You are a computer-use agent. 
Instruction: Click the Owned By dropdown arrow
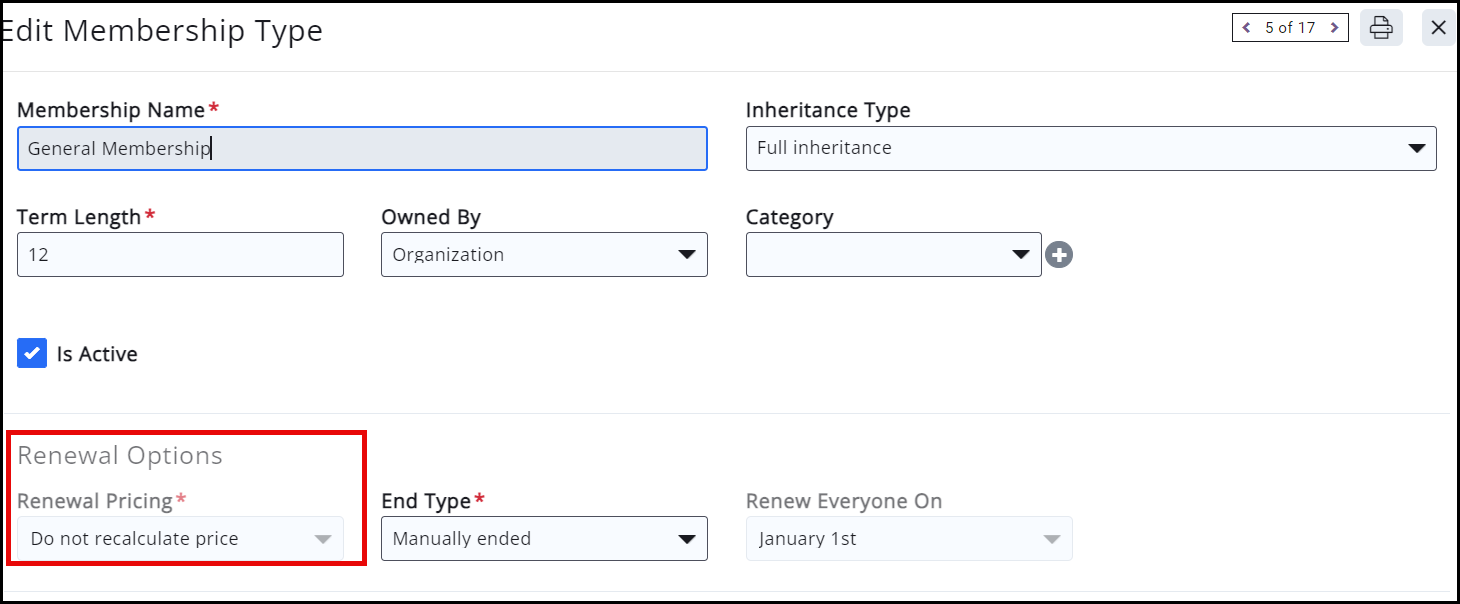tap(687, 255)
